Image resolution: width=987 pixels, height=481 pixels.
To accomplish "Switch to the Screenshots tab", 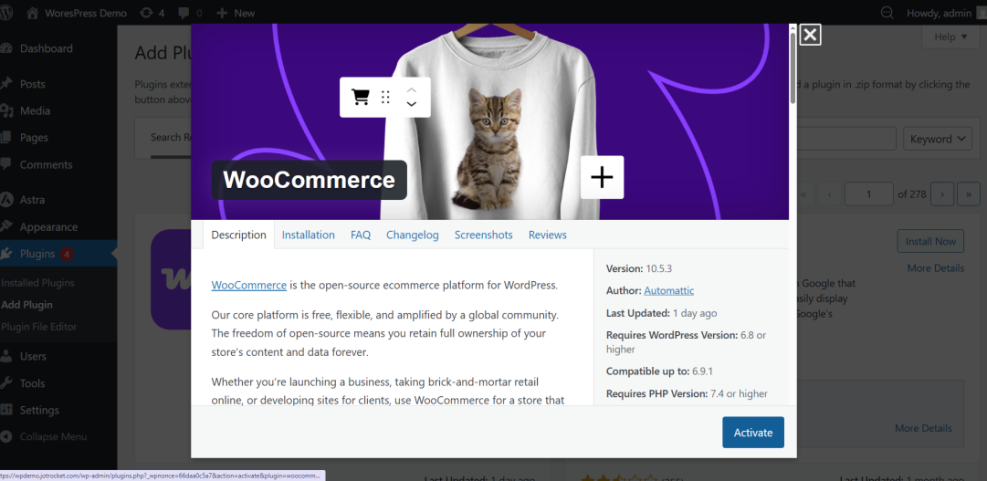I will [483, 235].
